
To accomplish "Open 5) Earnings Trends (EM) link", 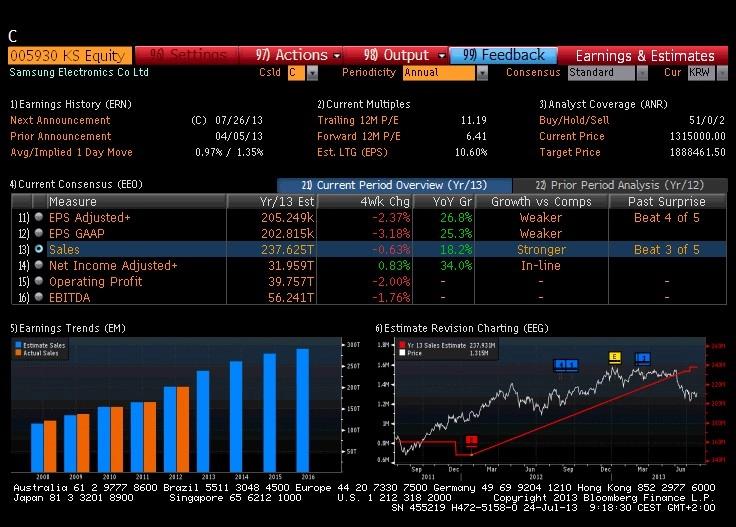I will [68, 328].
